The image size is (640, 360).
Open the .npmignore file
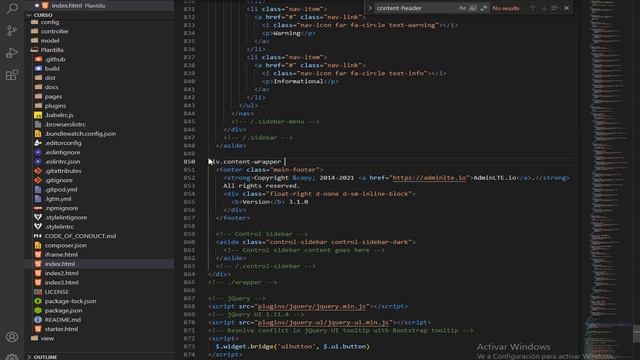61,208
